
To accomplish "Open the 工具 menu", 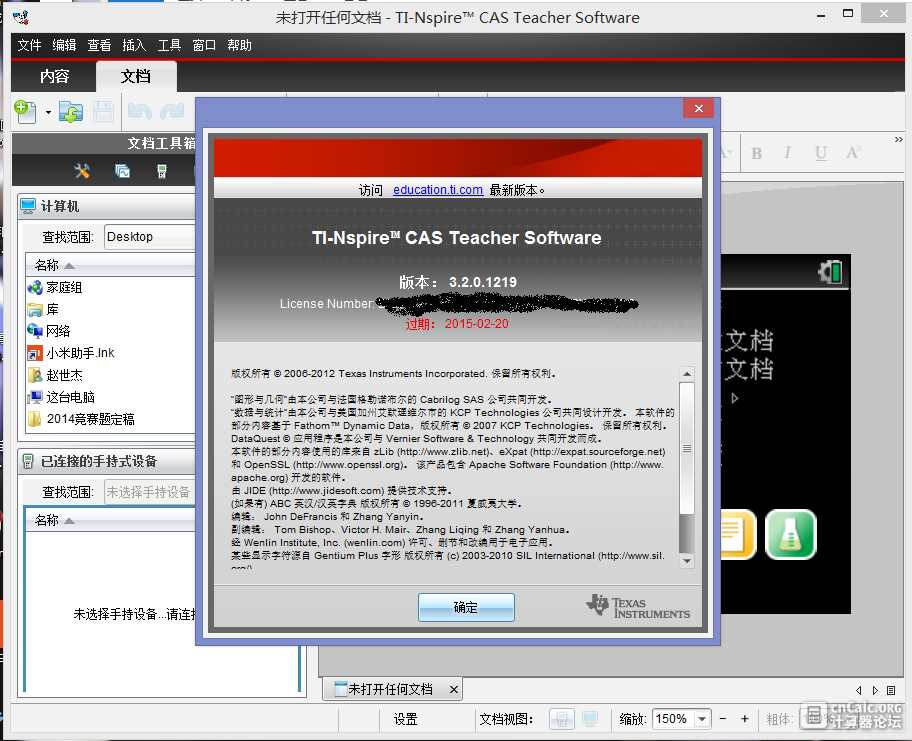I will (169, 45).
